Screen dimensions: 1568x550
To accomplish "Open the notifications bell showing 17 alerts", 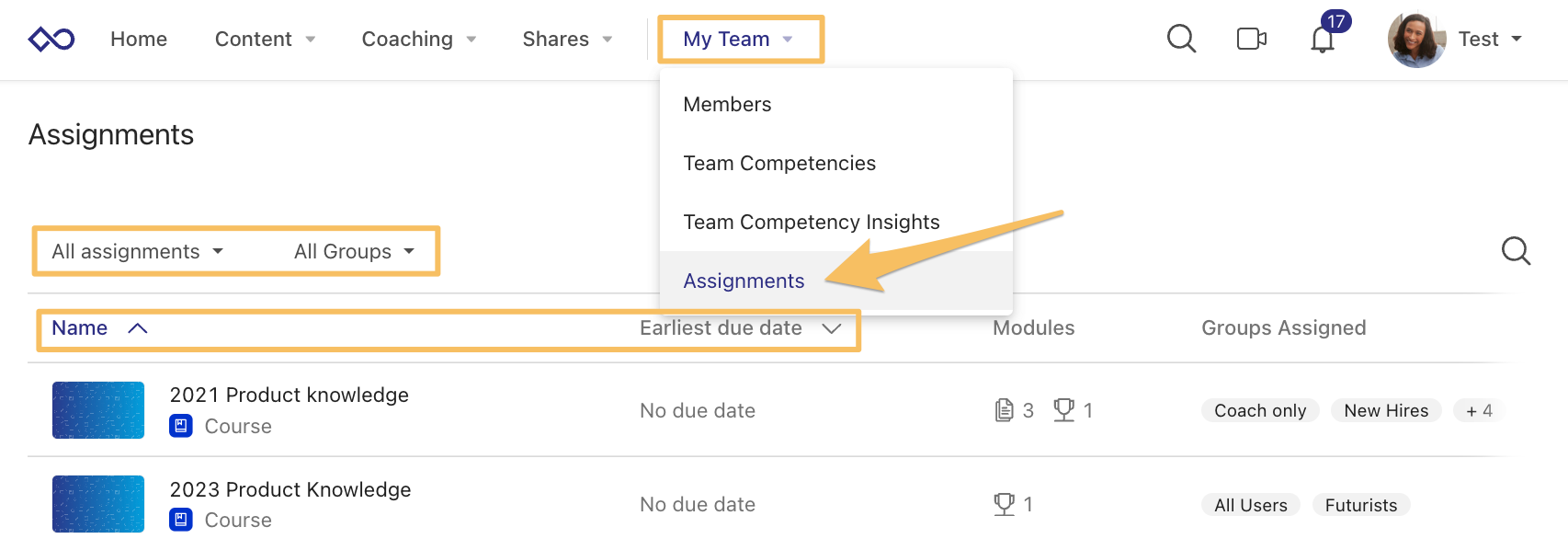I will pos(1321,39).
